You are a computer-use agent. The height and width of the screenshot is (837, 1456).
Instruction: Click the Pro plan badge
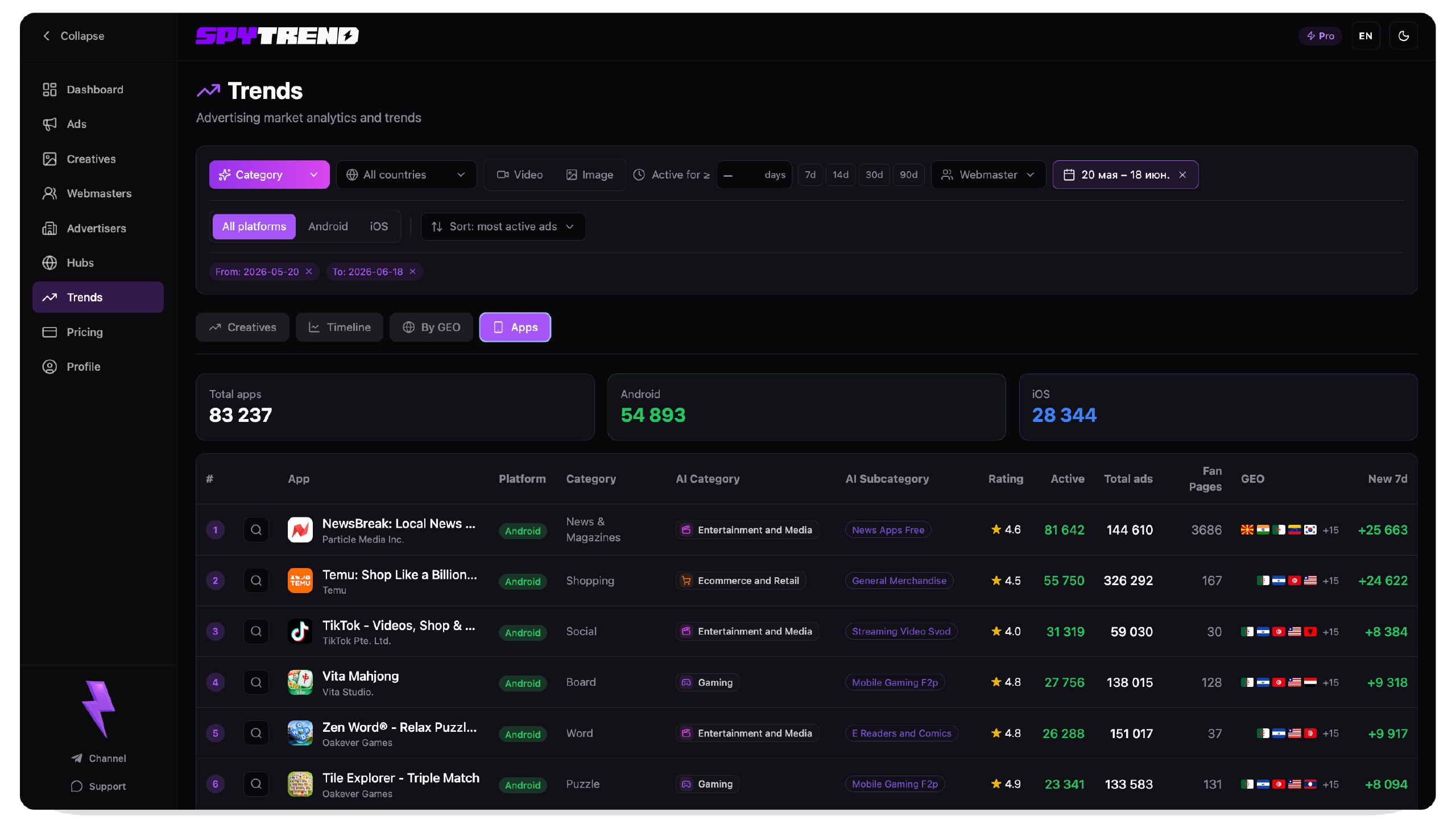pos(1319,36)
